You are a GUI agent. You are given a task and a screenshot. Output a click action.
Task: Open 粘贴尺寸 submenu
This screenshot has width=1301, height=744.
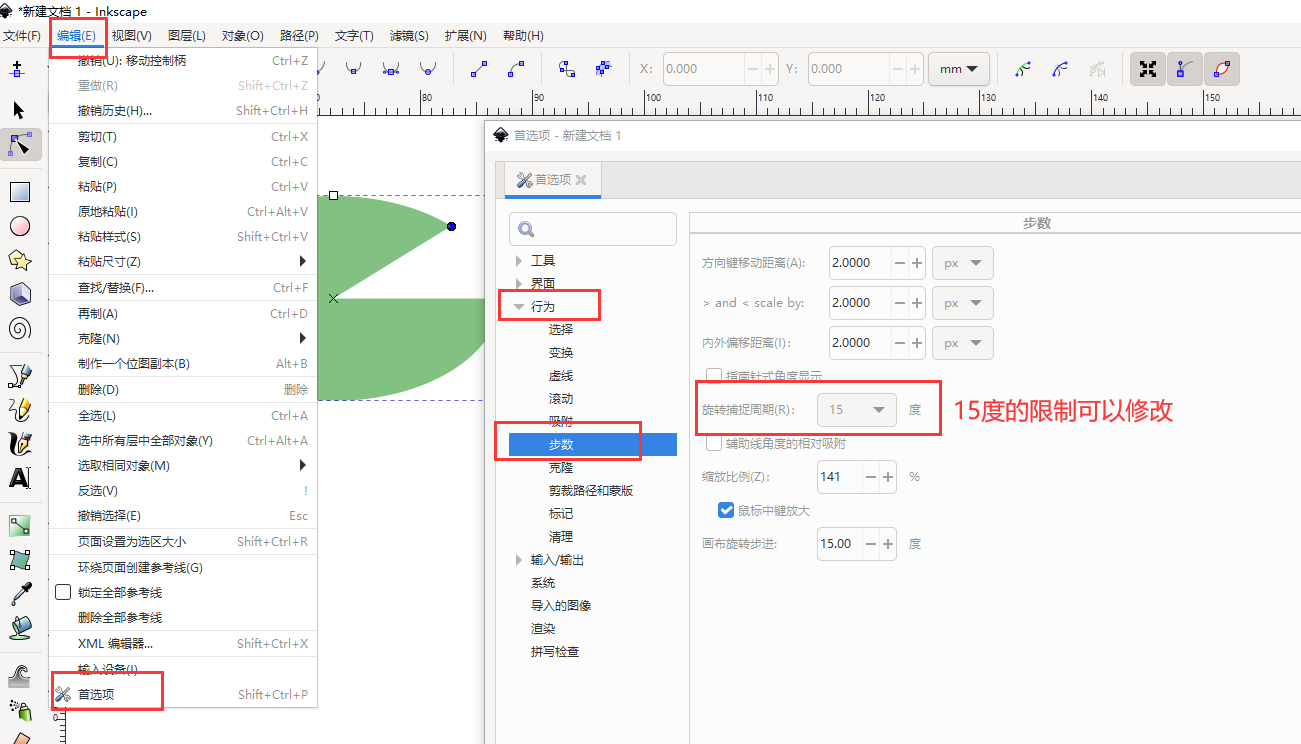pyautogui.click(x=182, y=262)
